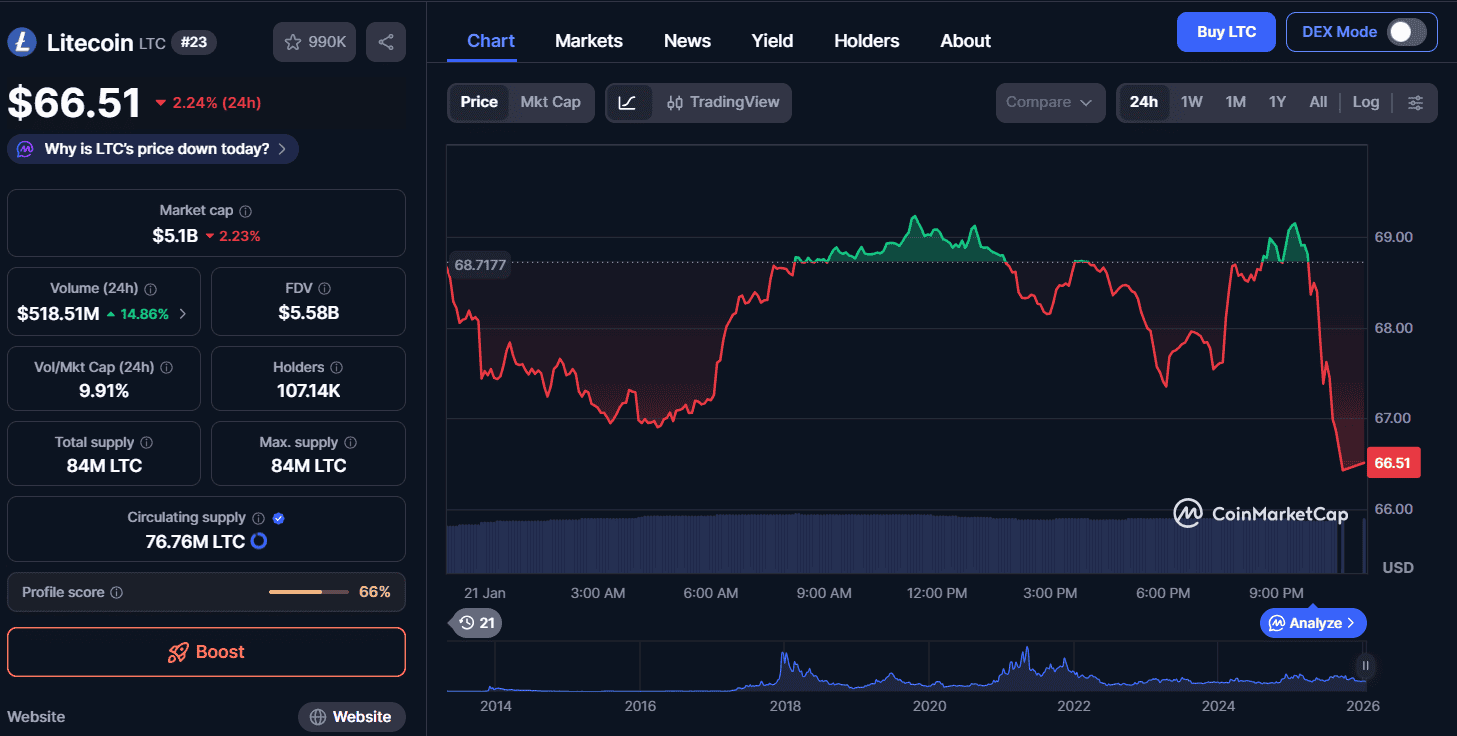Click the share icon next to watchlist
Image resolution: width=1457 pixels, height=736 pixels.
pos(386,42)
